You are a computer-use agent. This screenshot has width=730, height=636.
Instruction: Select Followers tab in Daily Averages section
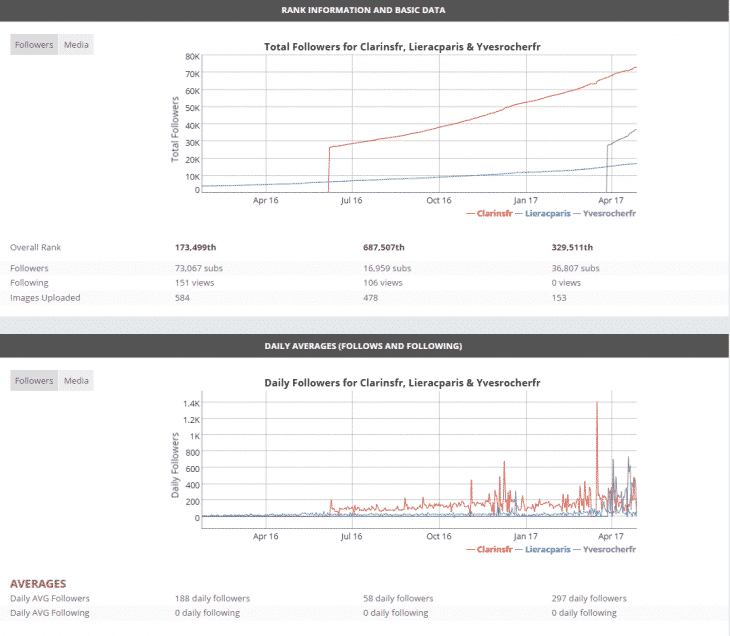pos(34,380)
